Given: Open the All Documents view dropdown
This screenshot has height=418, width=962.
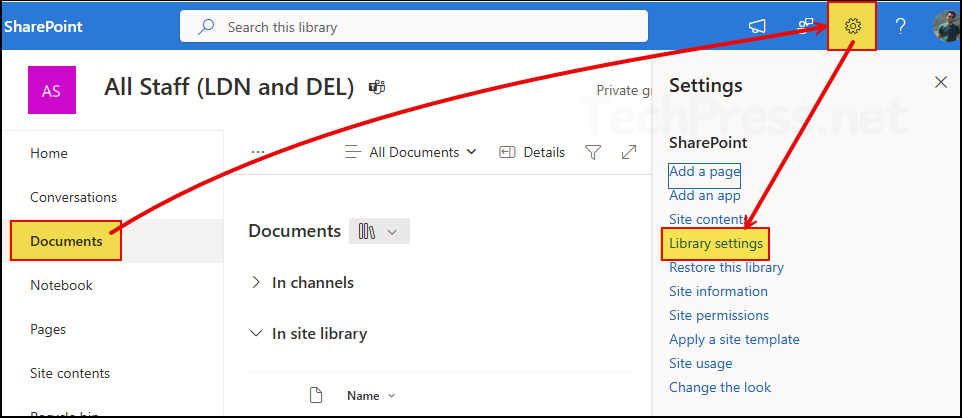Looking at the screenshot, I should coord(410,152).
